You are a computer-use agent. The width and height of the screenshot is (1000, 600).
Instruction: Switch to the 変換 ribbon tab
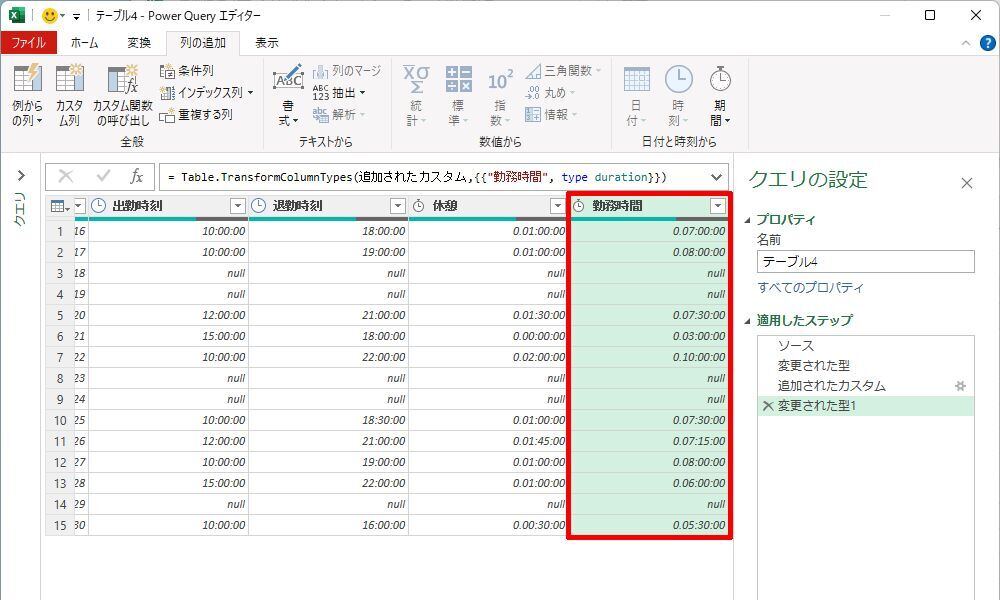139,43
